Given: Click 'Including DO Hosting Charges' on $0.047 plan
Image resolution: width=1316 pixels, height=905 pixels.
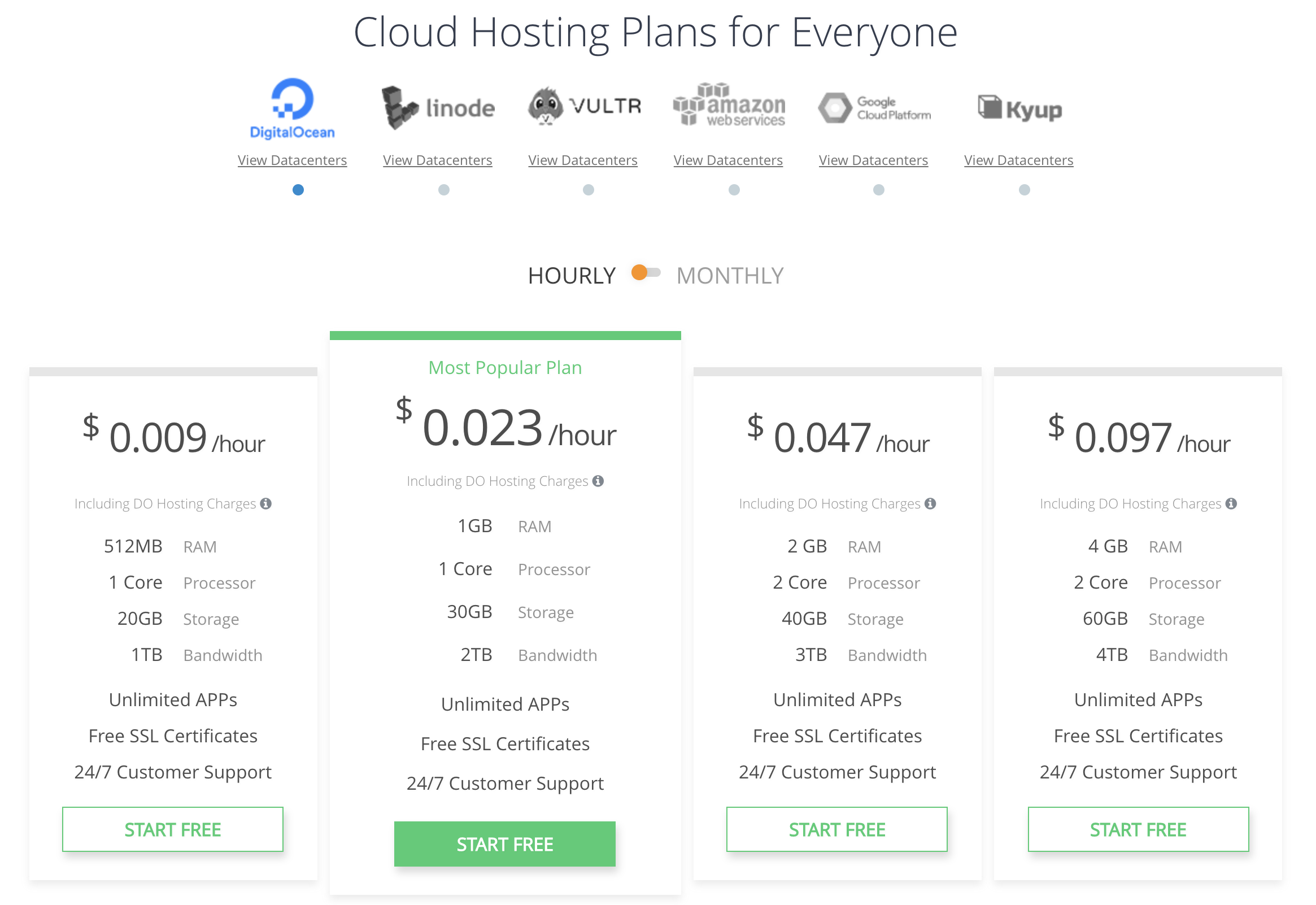Looking at the screenshot, I should (830, 504).
